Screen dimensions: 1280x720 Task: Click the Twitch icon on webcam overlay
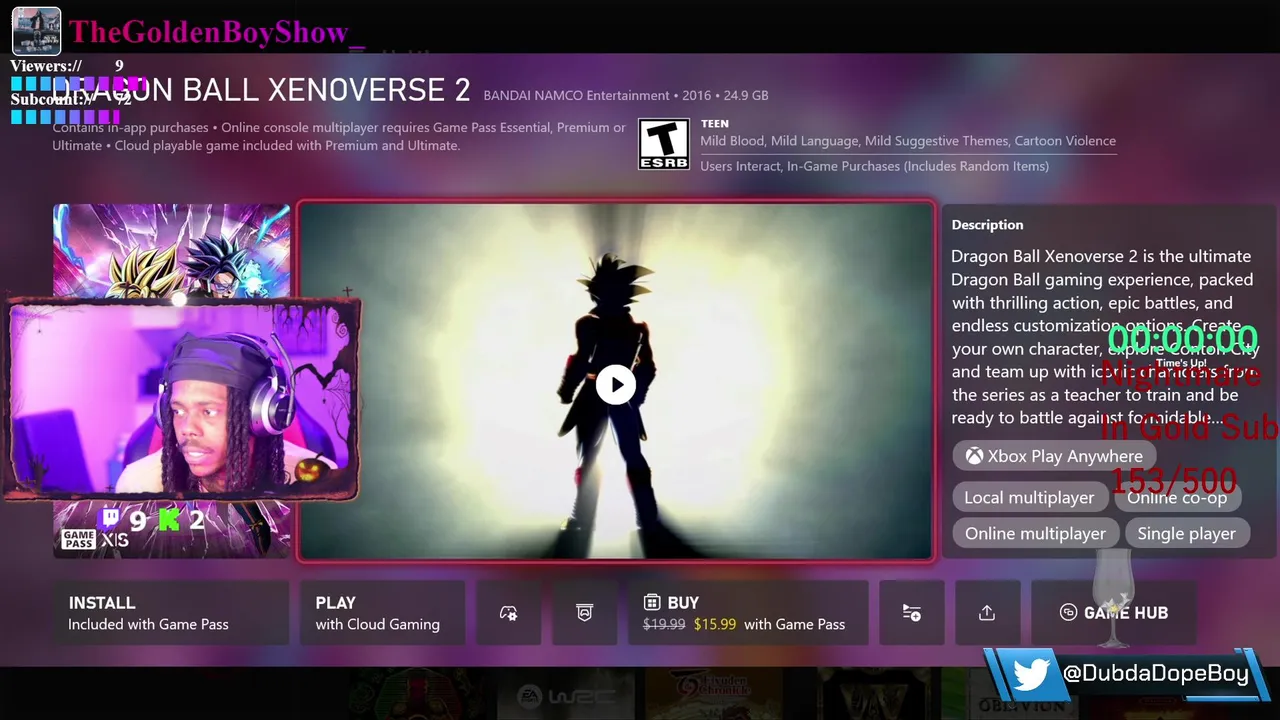111,518
